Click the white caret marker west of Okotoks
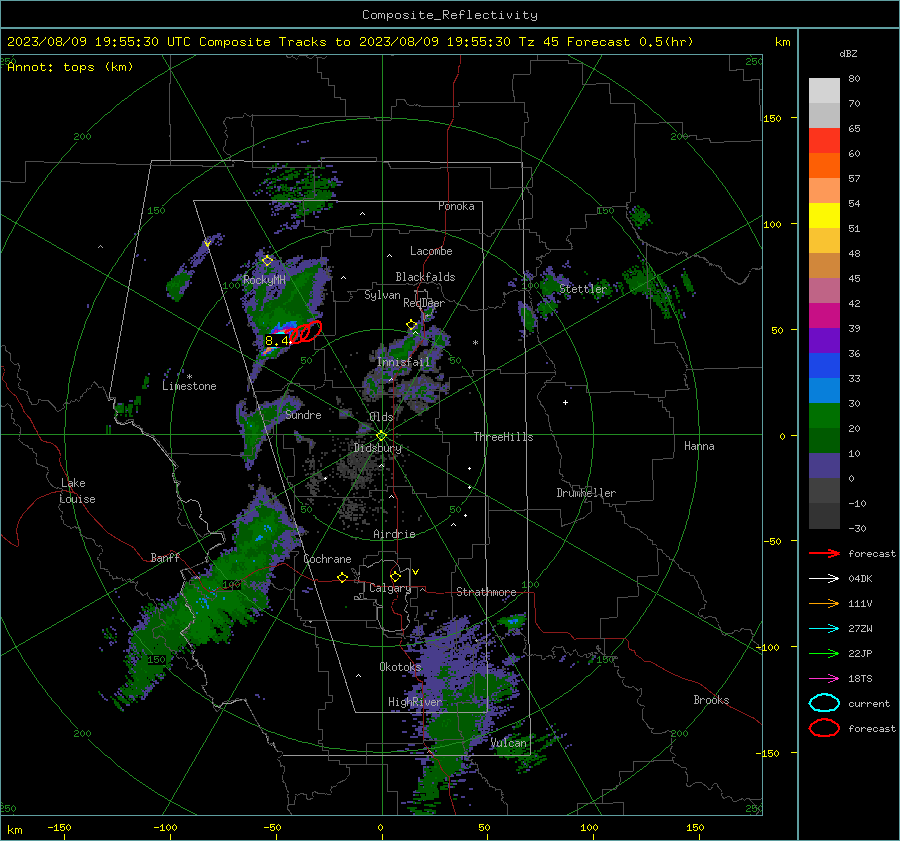 coord(358,676)
